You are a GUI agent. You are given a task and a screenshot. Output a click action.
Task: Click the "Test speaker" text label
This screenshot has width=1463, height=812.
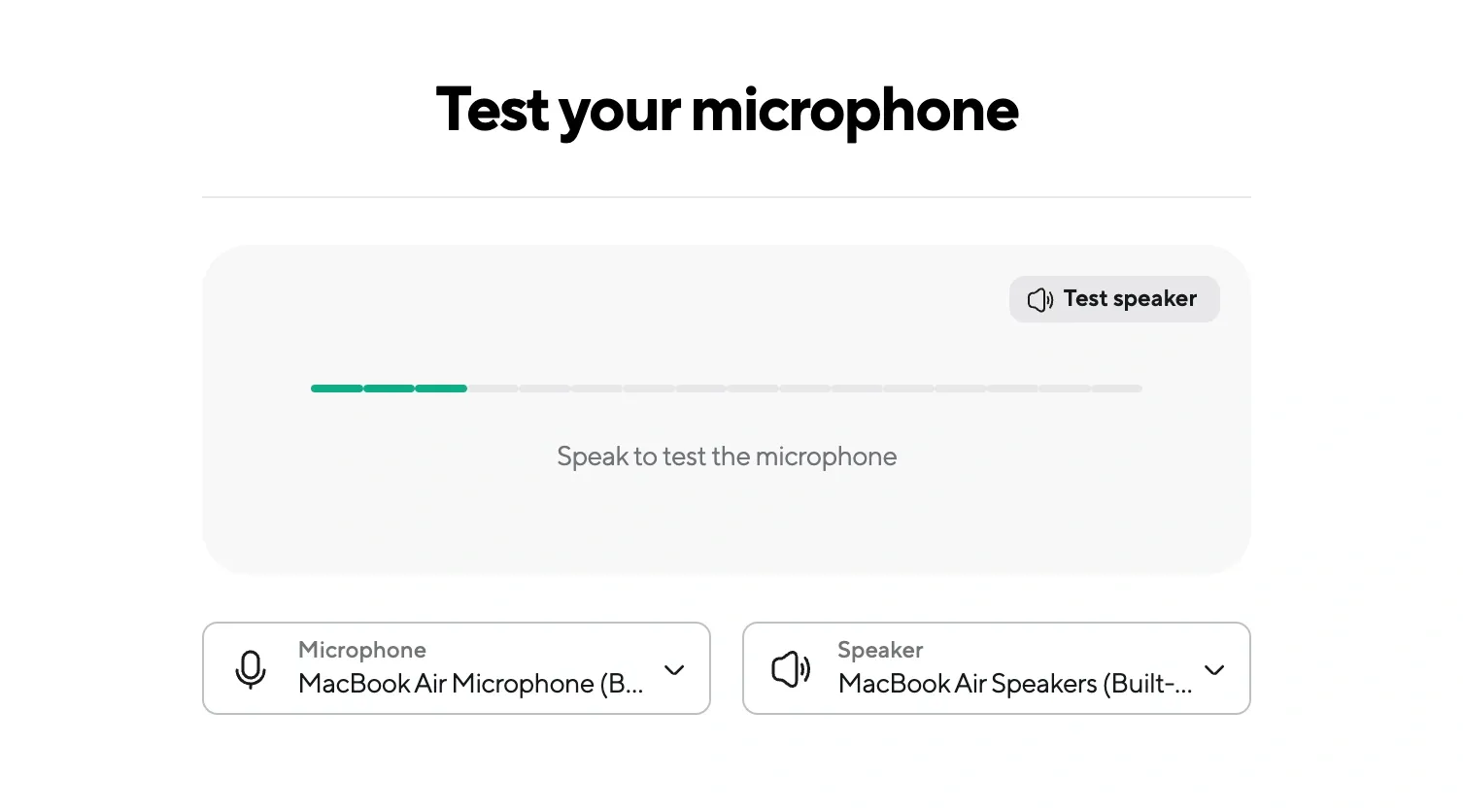point(1130,299)
